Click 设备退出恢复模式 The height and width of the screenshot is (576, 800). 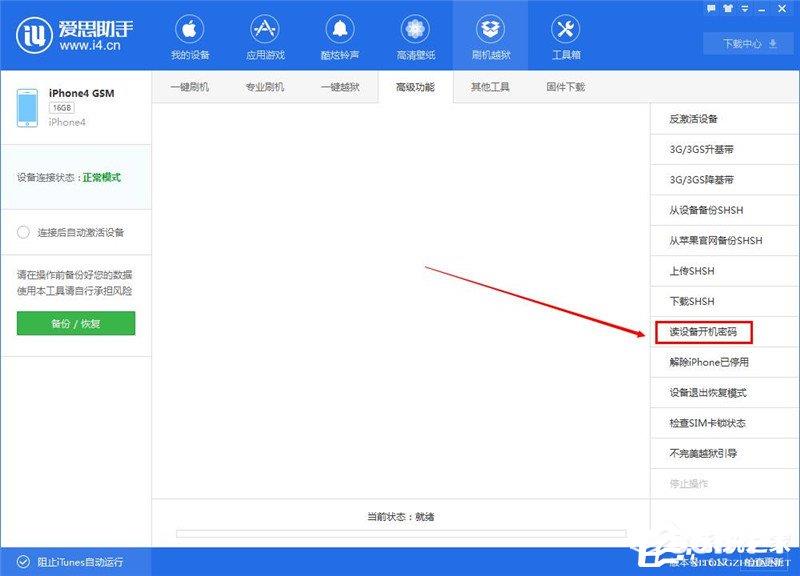724,393
